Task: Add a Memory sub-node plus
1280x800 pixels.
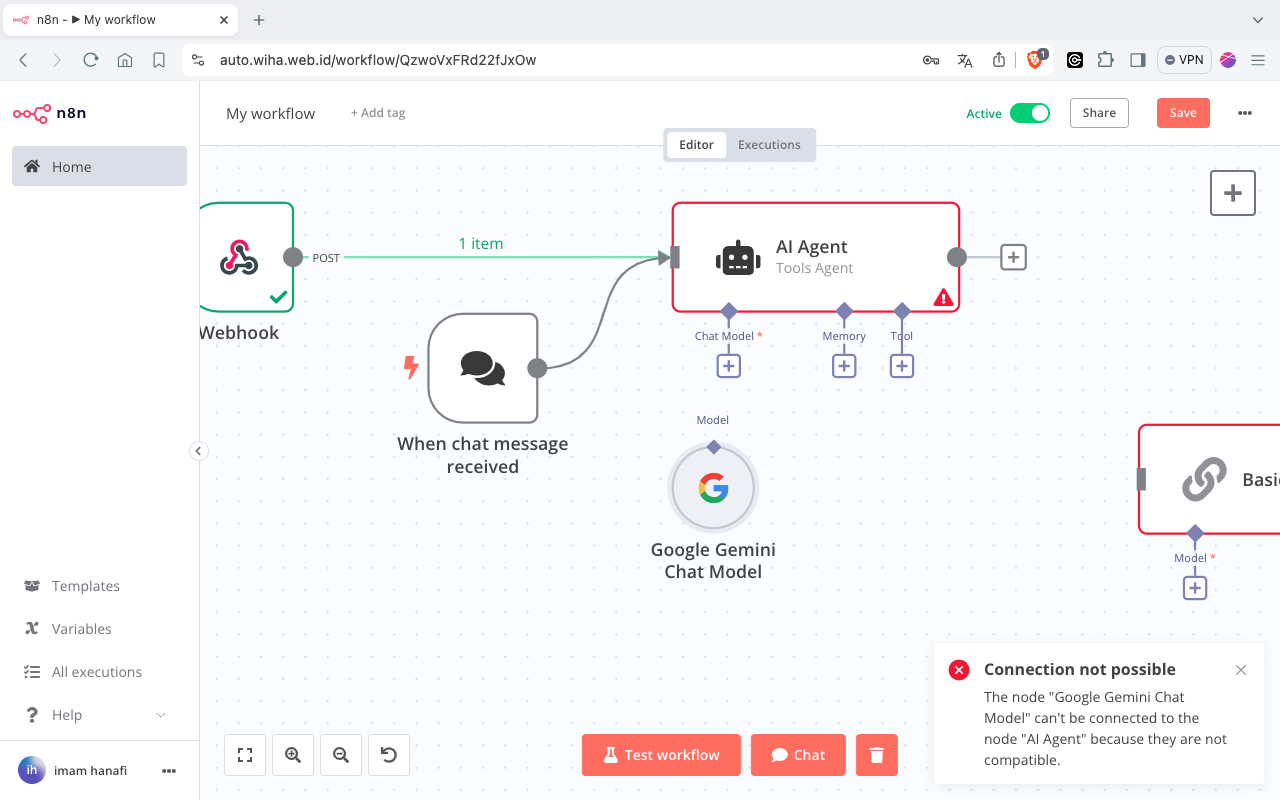Action: coord(844,366)
